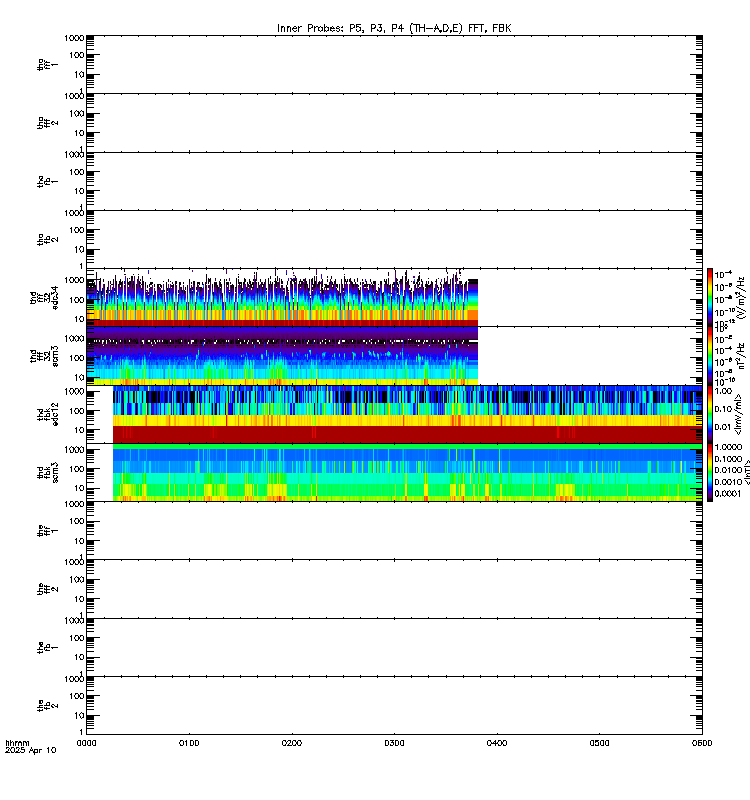This screenshot has height=800, width=750.
Task: Click the 'the fb 1' panel label
Action: click(48, 647)
